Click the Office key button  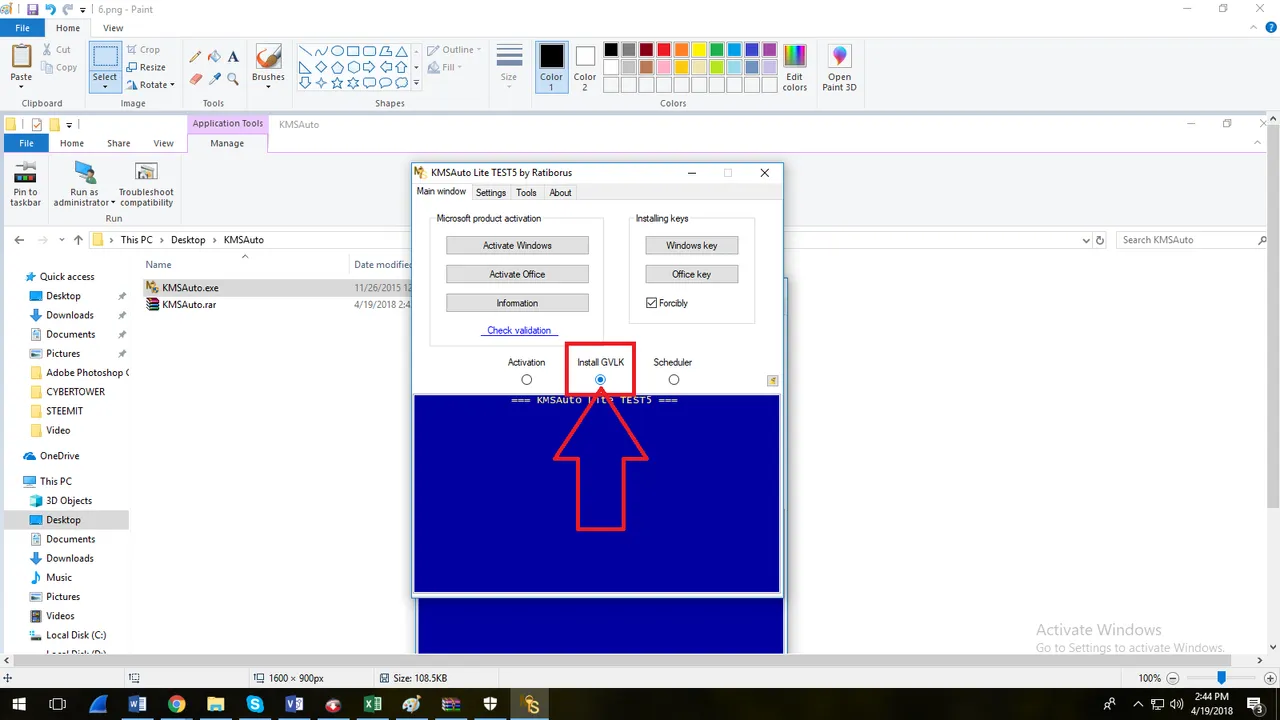[691, 274]
